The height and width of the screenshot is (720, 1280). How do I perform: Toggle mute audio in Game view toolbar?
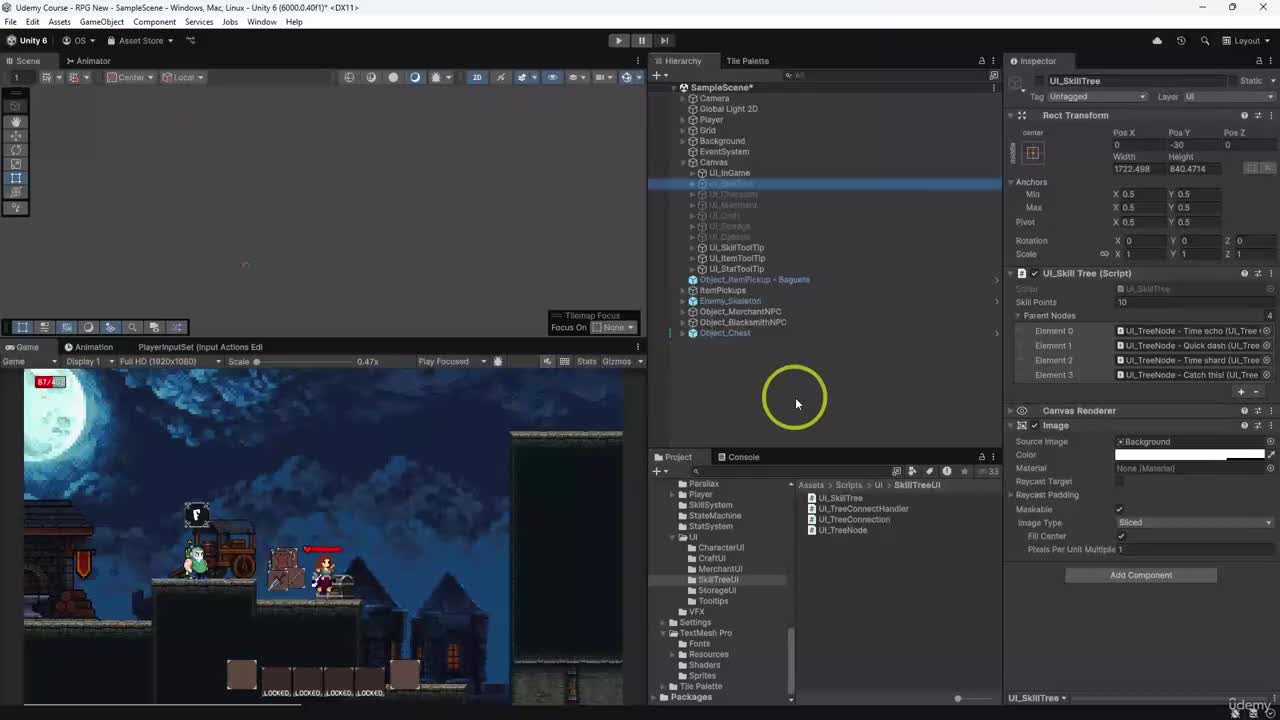(547, 361)
